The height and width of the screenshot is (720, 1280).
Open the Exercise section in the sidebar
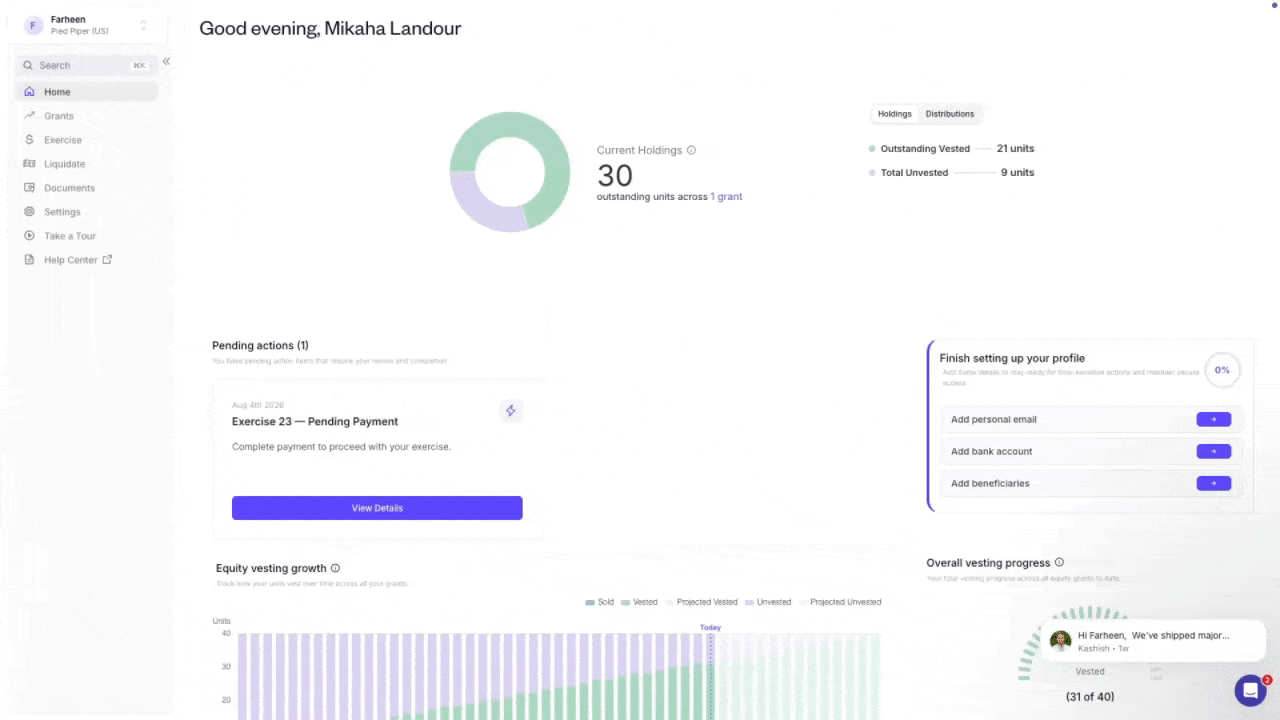pyautogui.click(x=86, y=140)
